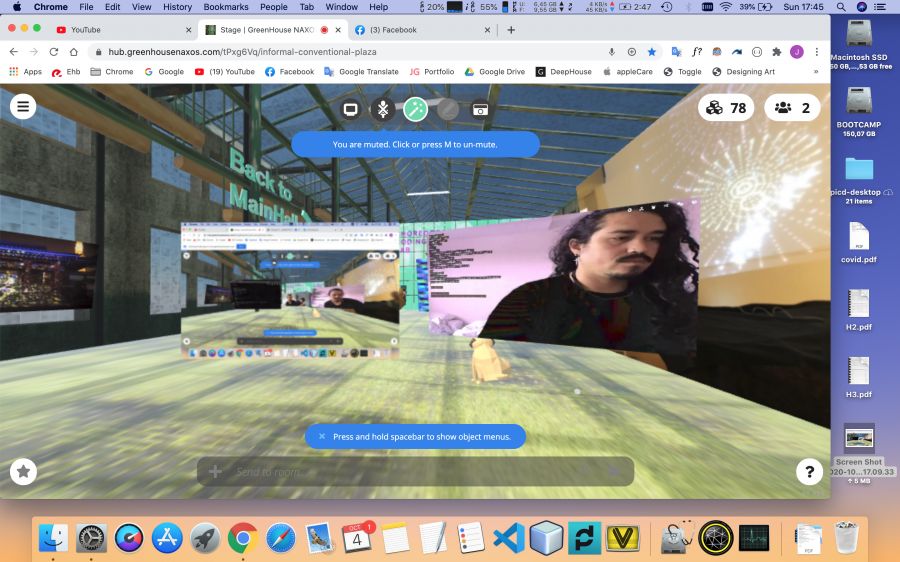
Task: Open the people list showing 2
Action: [x=792, y=108]
